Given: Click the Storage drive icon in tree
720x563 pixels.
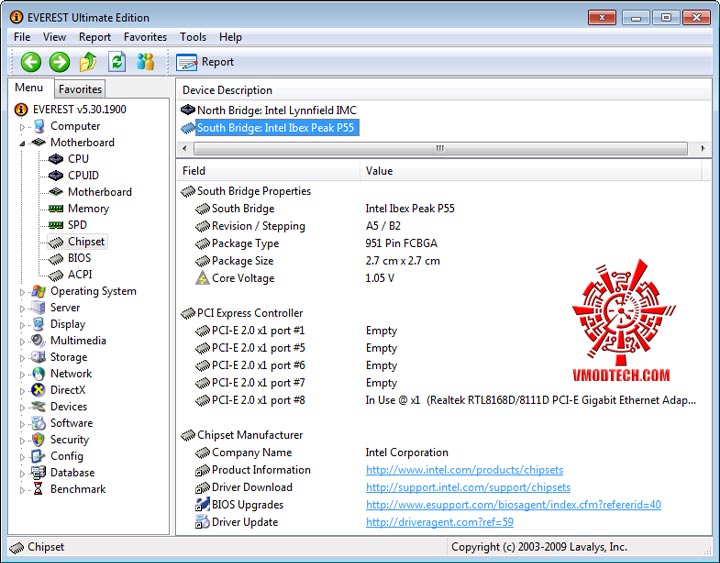Looking at the screenshot, I should [39, 357].
